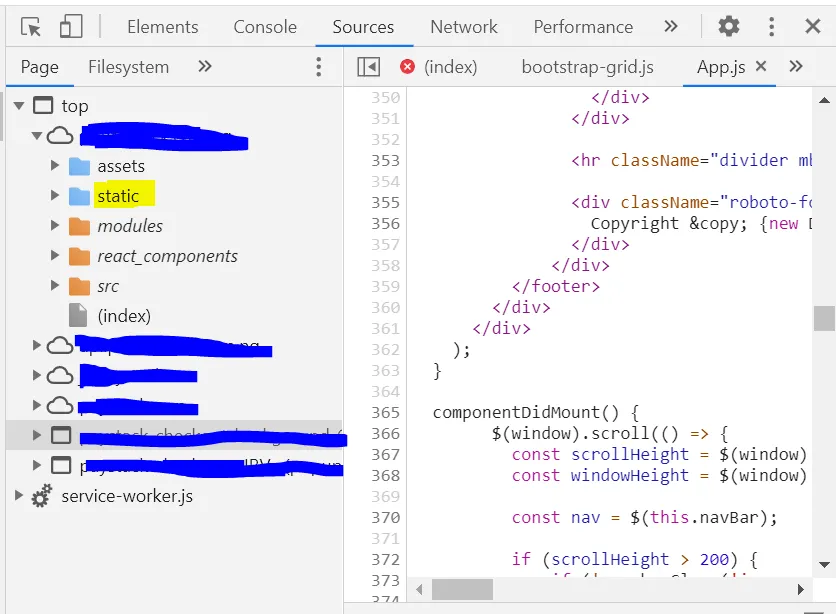This screenshot has width=836, height=614.
Task: Click 'const nav' in the code
Action: coord(556,518)
